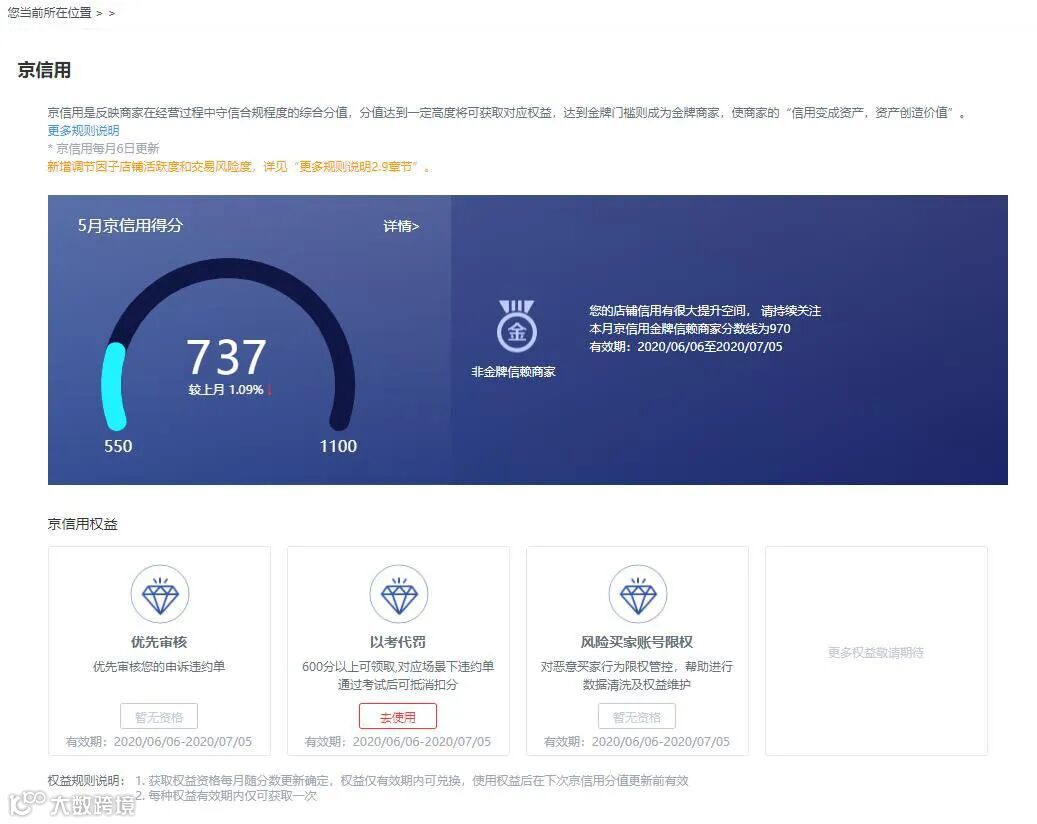Click 较上月 1.09% change text
1037x824 pixels.
click(x=229, y=390)
